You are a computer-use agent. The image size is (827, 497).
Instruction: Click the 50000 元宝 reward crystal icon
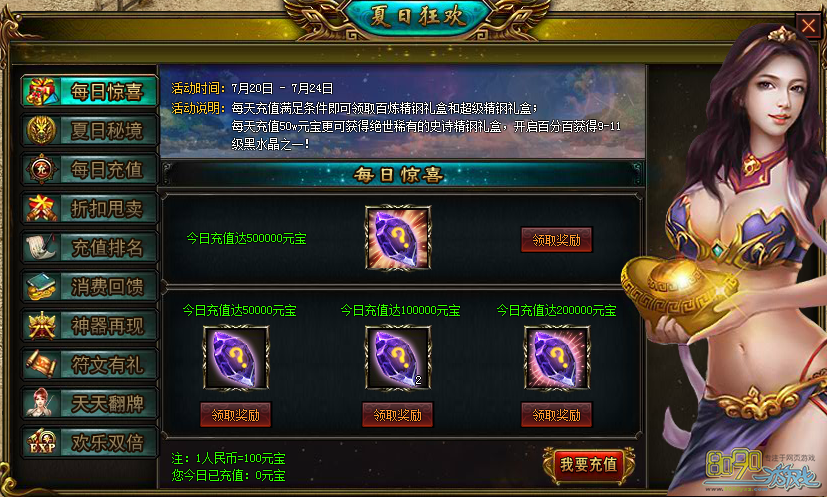point(236,358)
